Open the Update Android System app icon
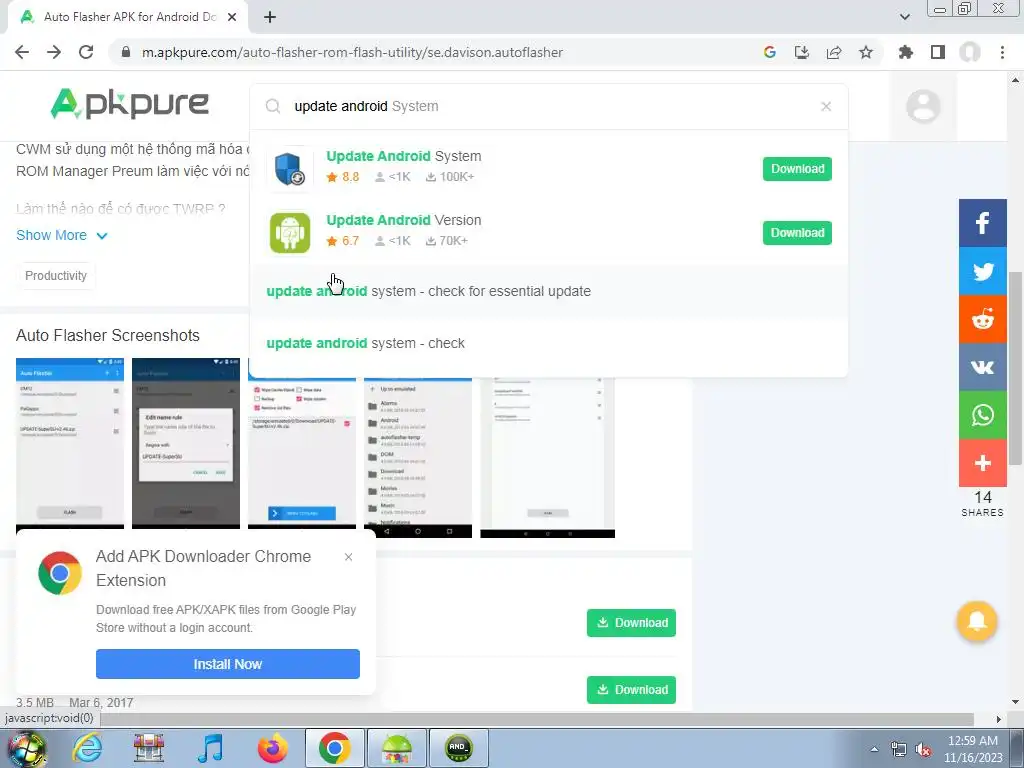This screenshot has height=768, width=1024. pos(290,169)
